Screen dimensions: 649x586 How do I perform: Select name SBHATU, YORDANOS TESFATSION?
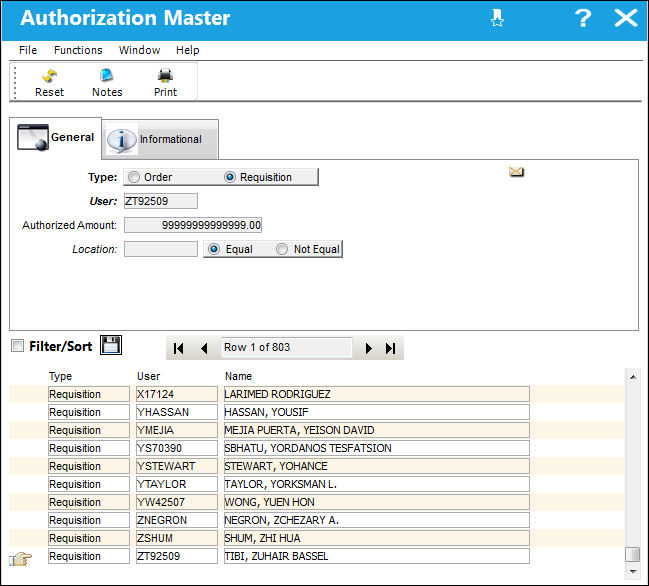pyautogui.click(x=376, y=448)
